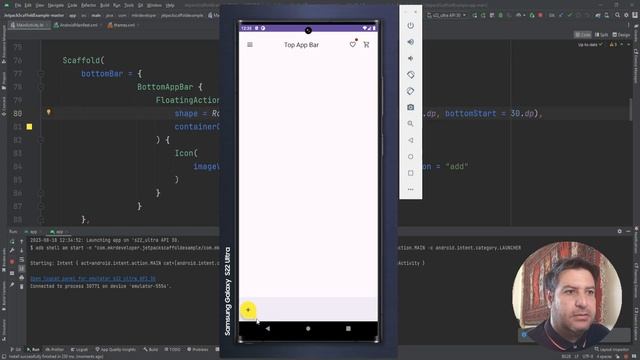Click the emulator volume up button
Screen dimensions: 640x360
[x=411, y=42]
